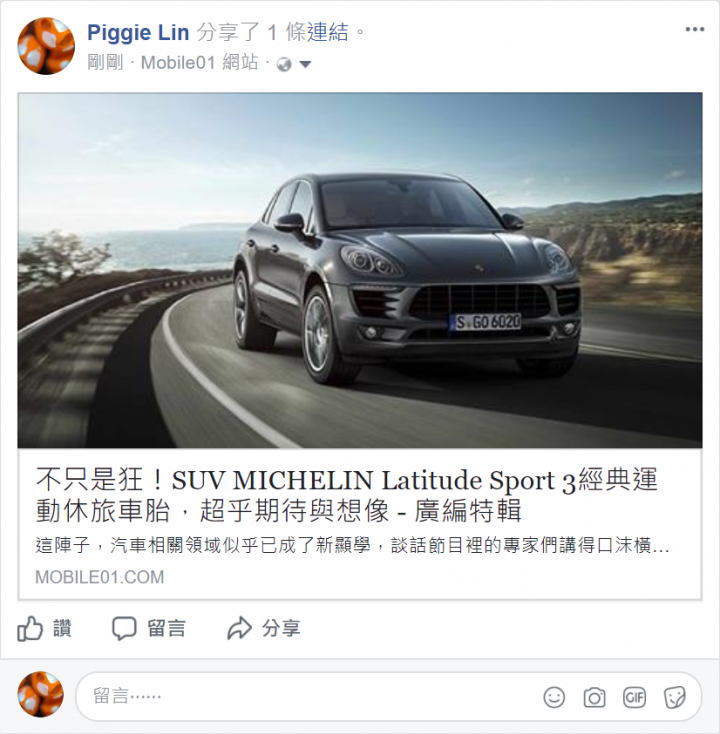Insert an emoji with the smiley icon

pos(554,697)
